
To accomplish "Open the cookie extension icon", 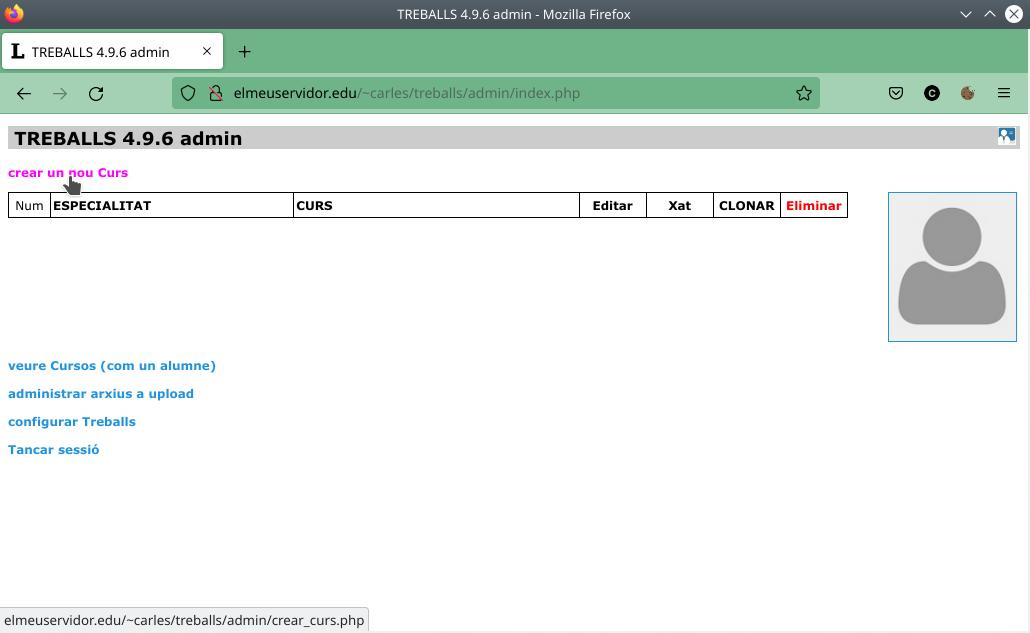I will coord(968,93).
